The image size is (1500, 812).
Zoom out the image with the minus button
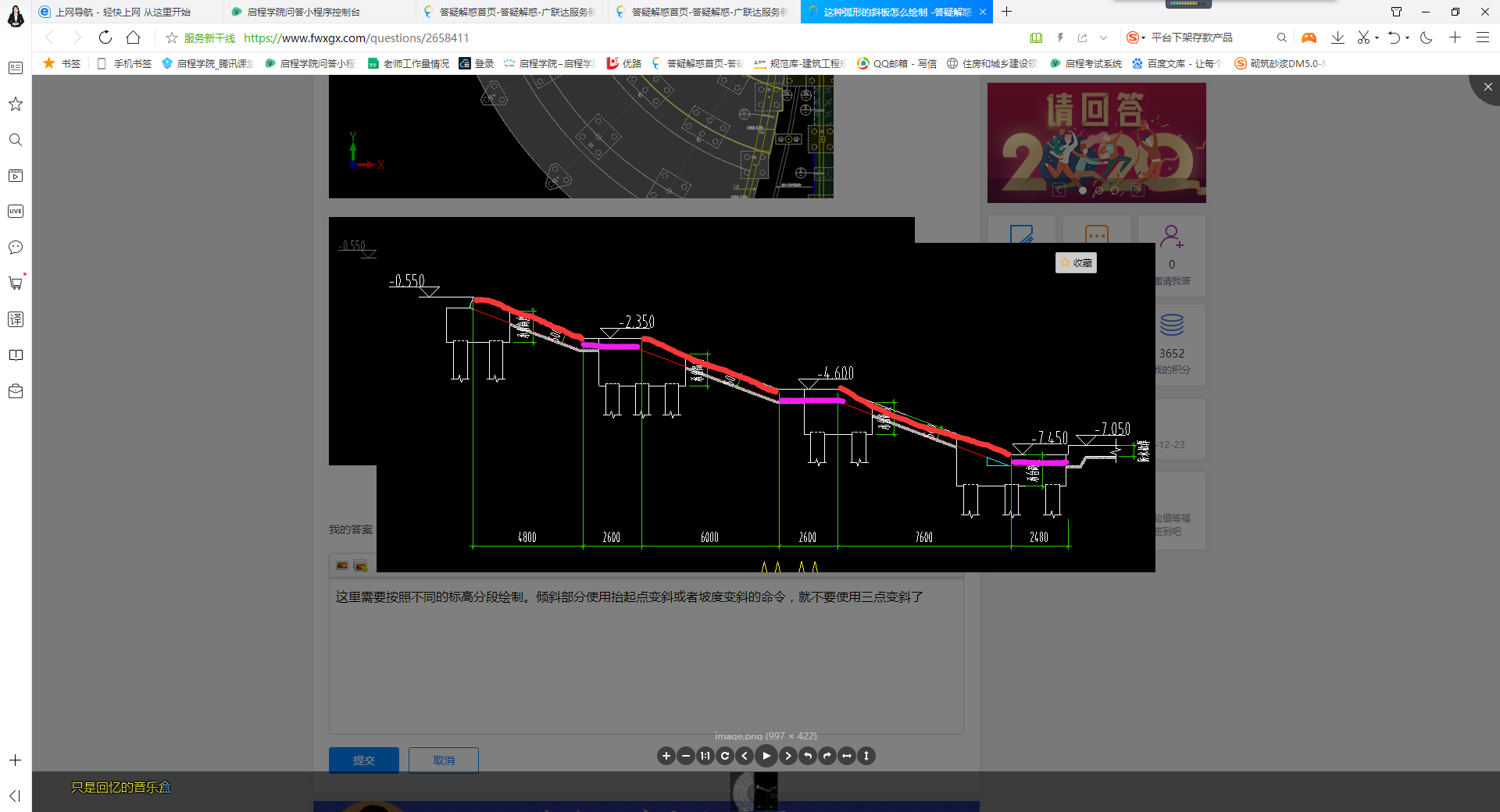pos(686,756)
